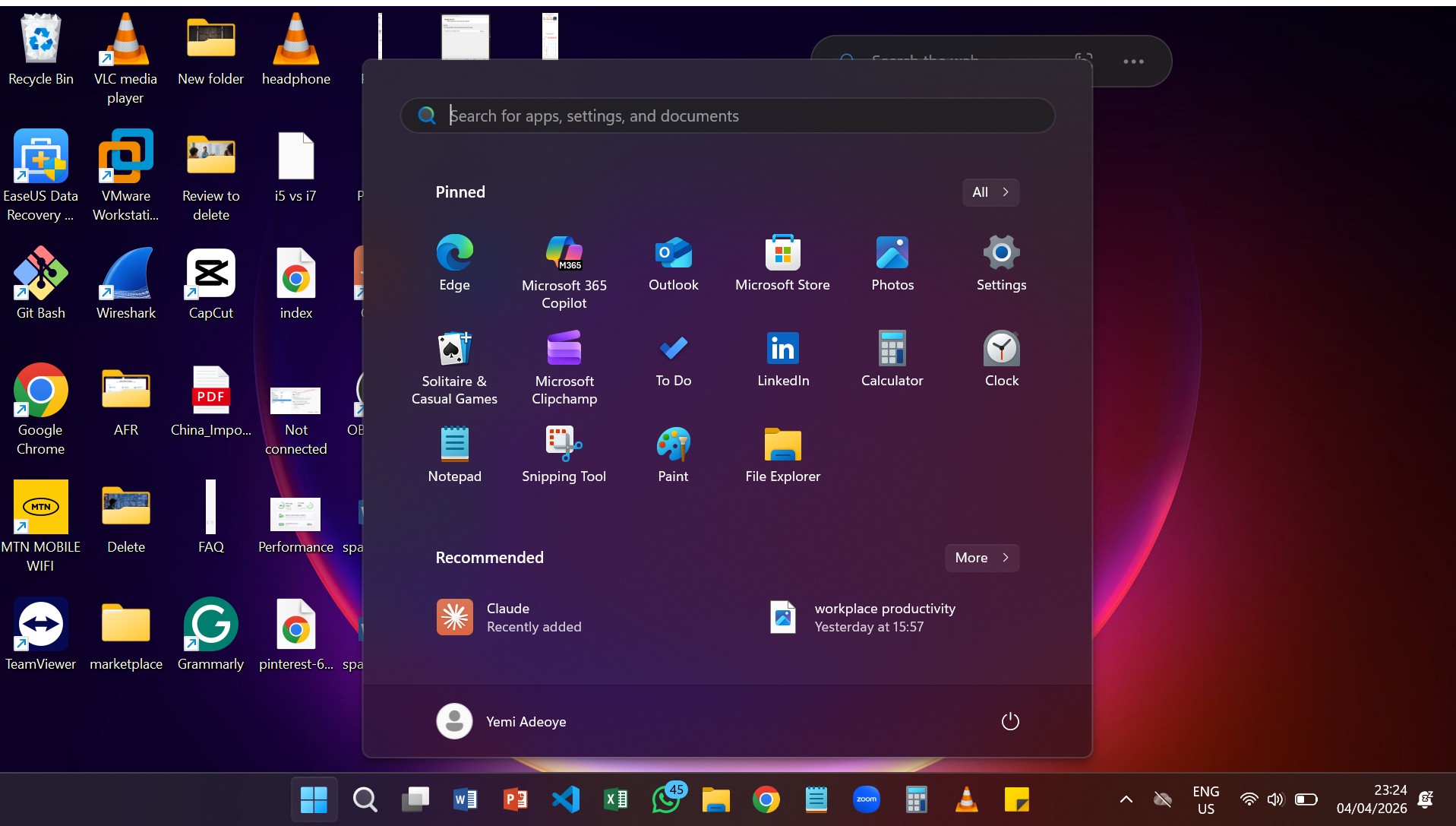1456x826 pixels.
Task: Expand All pinned apps
Action: (990, 192)
